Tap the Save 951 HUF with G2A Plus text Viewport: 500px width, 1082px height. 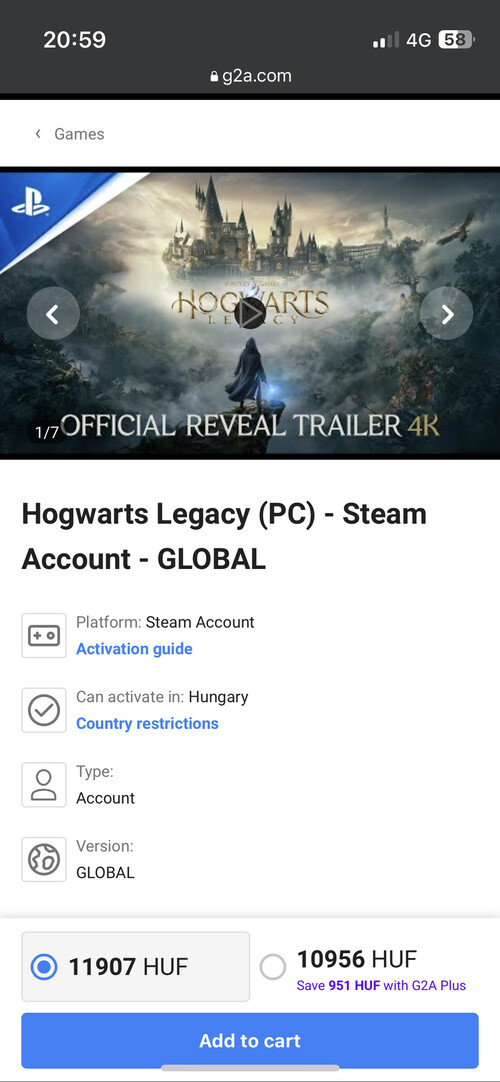(381, 985)
